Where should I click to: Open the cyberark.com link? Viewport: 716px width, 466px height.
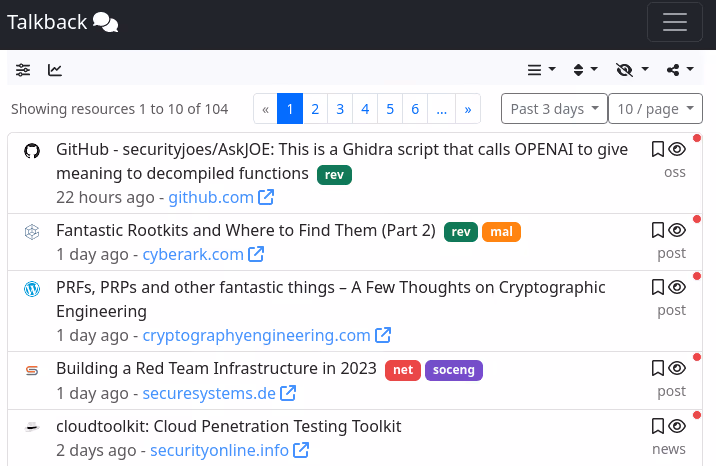(x=193, y=254)
